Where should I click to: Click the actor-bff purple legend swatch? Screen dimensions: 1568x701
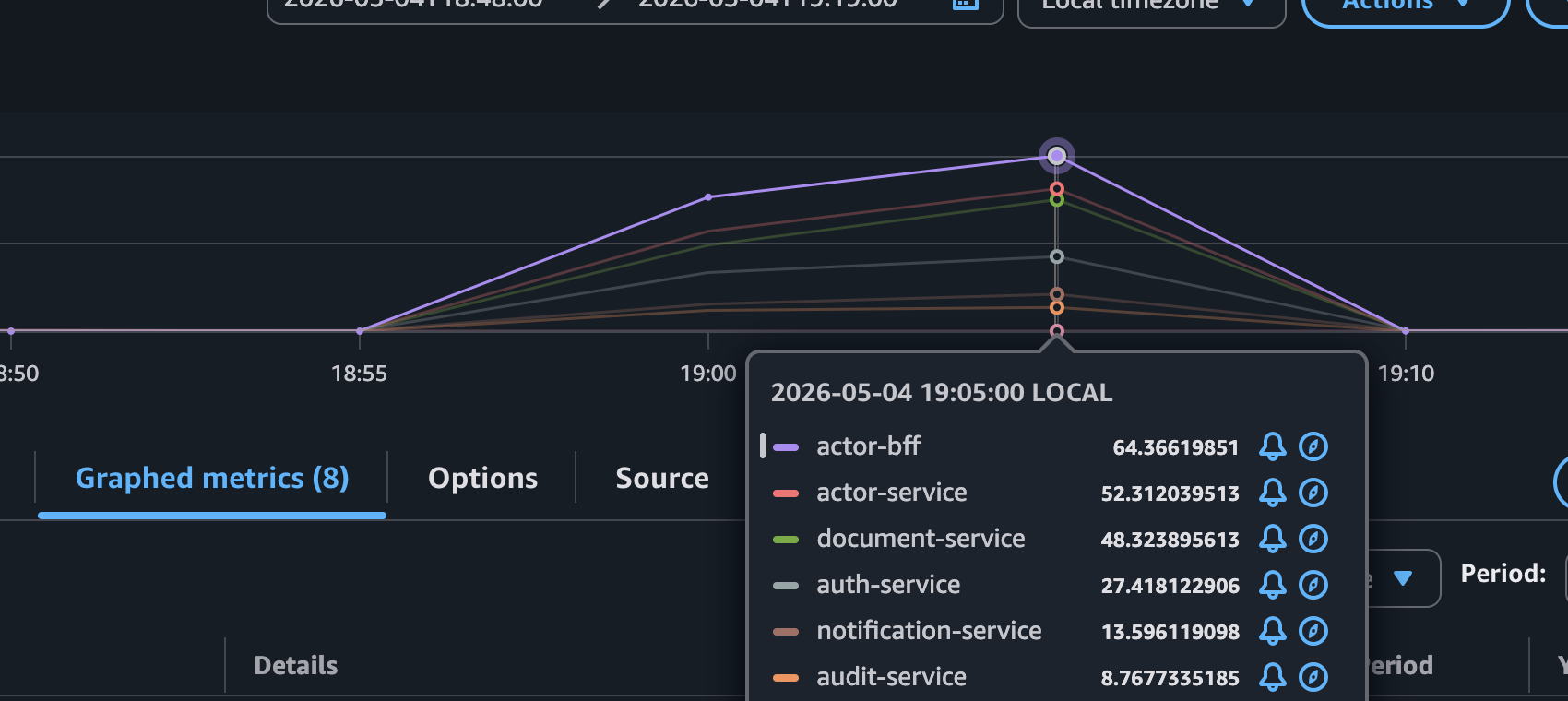click(x=786, y=447)
